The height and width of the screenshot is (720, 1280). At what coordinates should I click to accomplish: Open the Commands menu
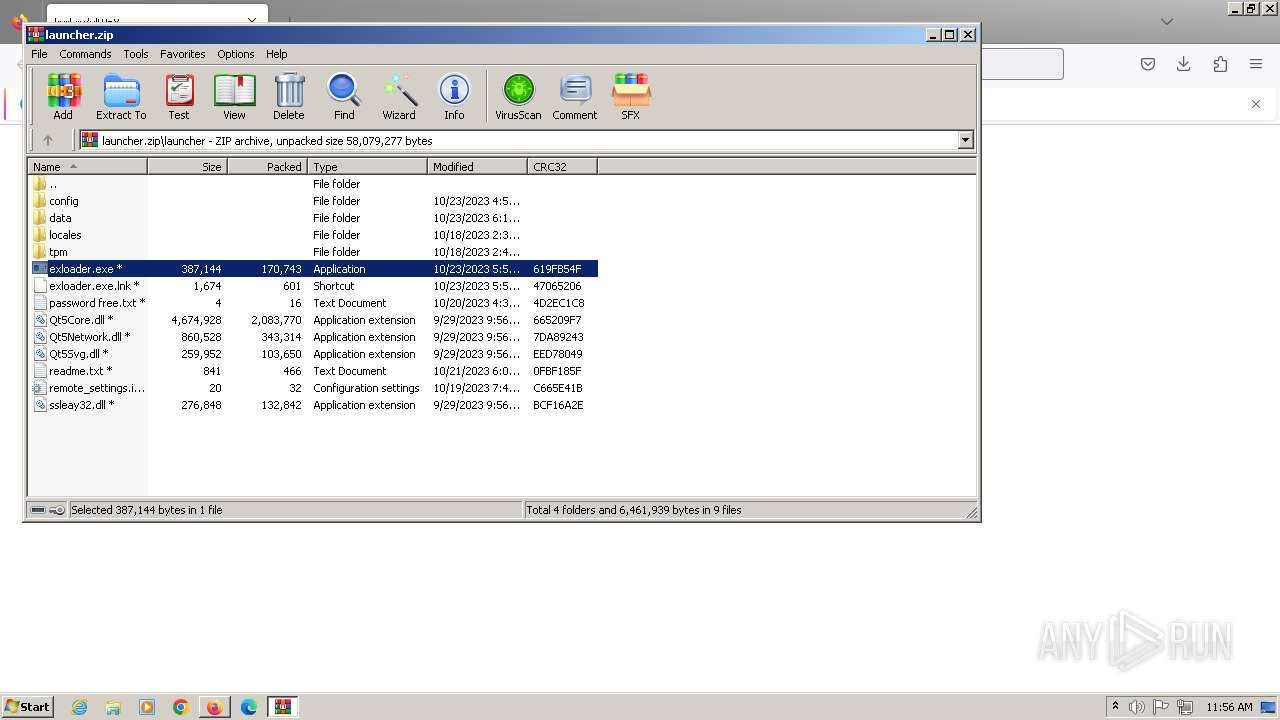tap(85, 54)
